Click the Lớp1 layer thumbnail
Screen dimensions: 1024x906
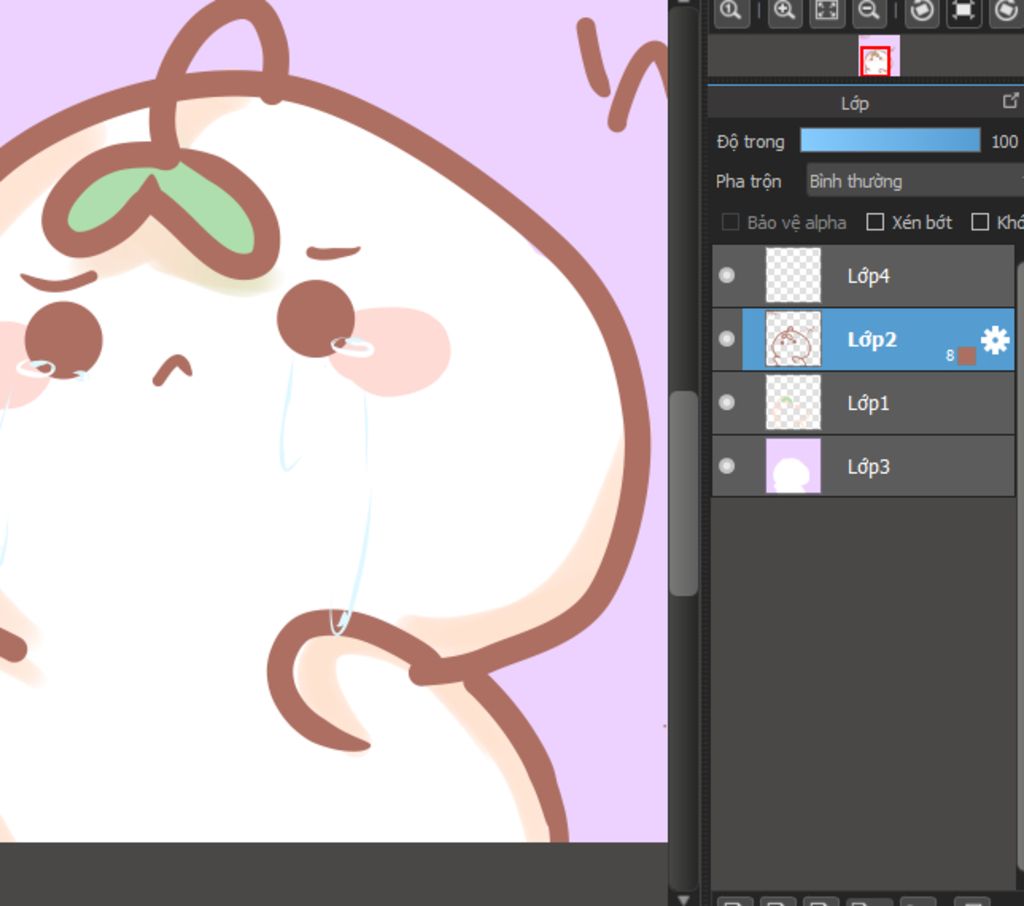pyautogui.click(x=793, y=402)
